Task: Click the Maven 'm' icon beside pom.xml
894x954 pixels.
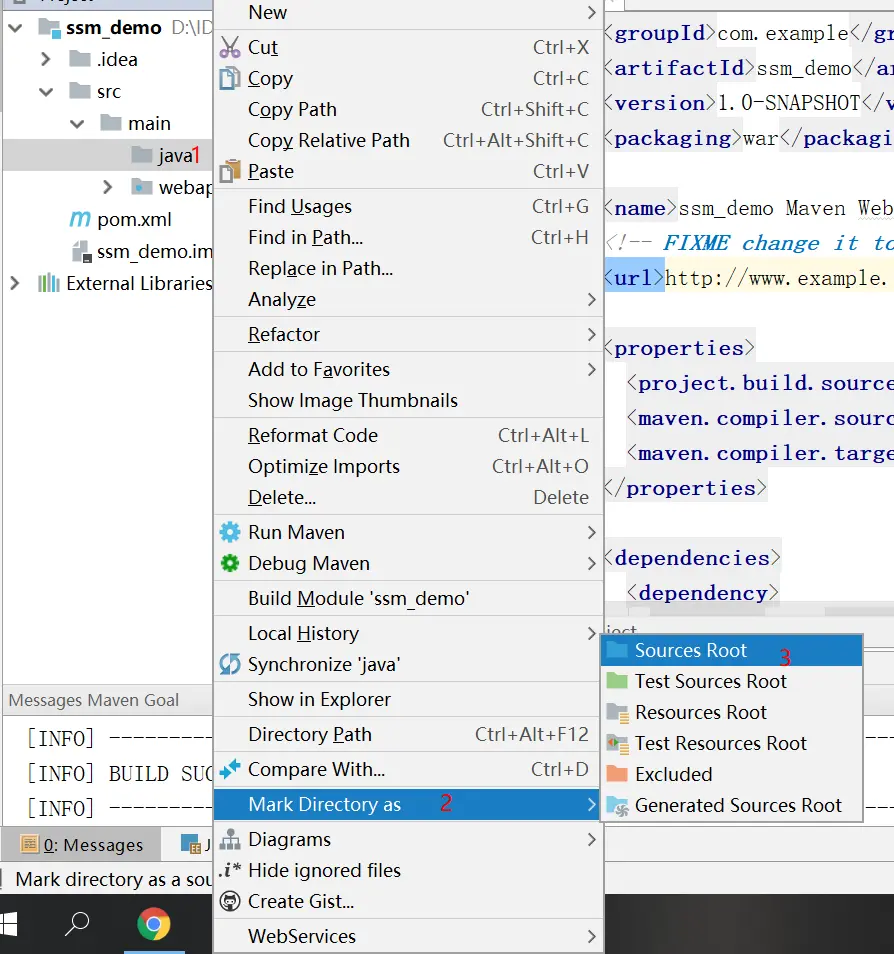Action: click(80, 219)
